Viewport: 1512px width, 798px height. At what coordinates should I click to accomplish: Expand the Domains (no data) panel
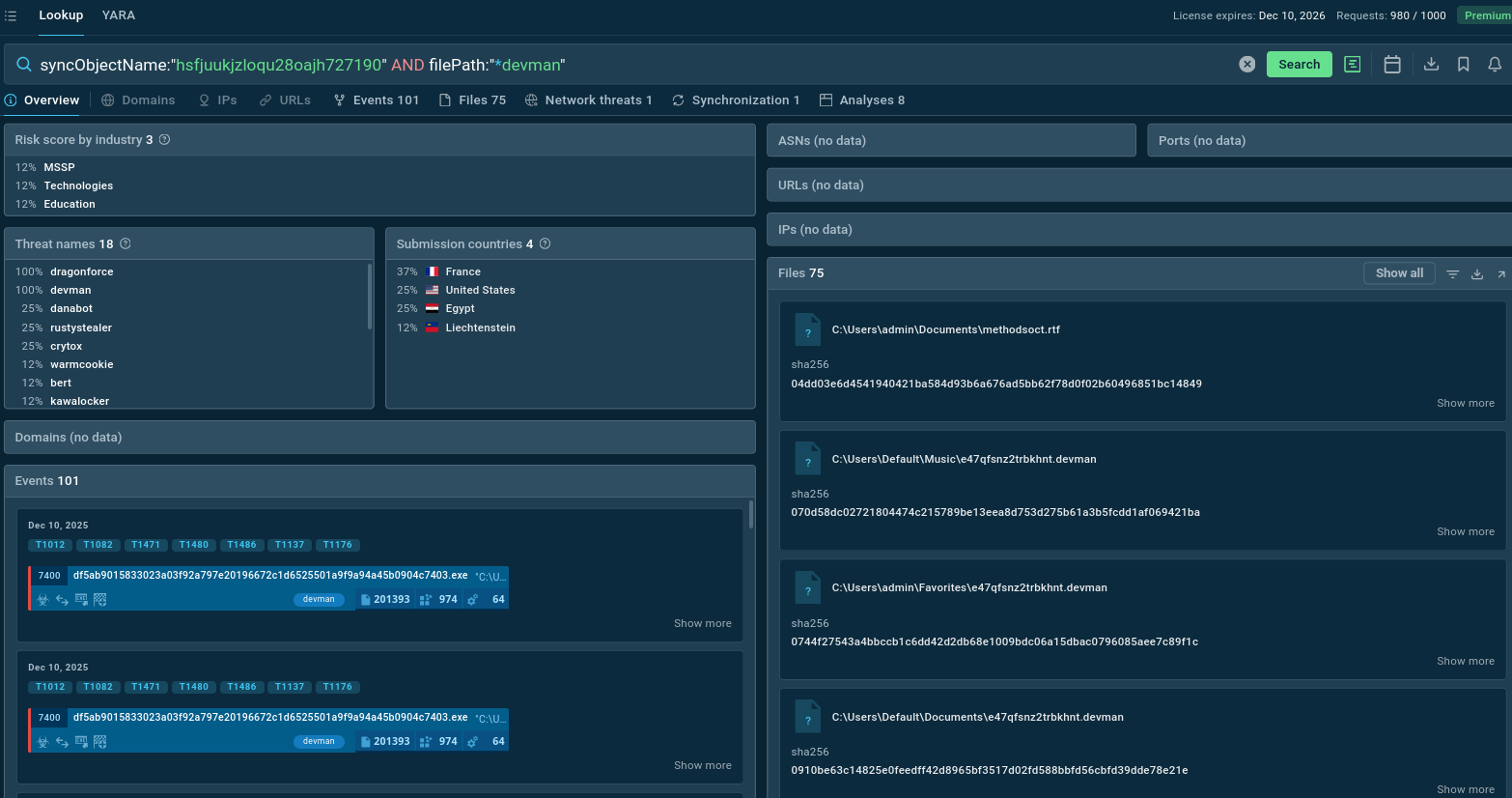[379, 438]
